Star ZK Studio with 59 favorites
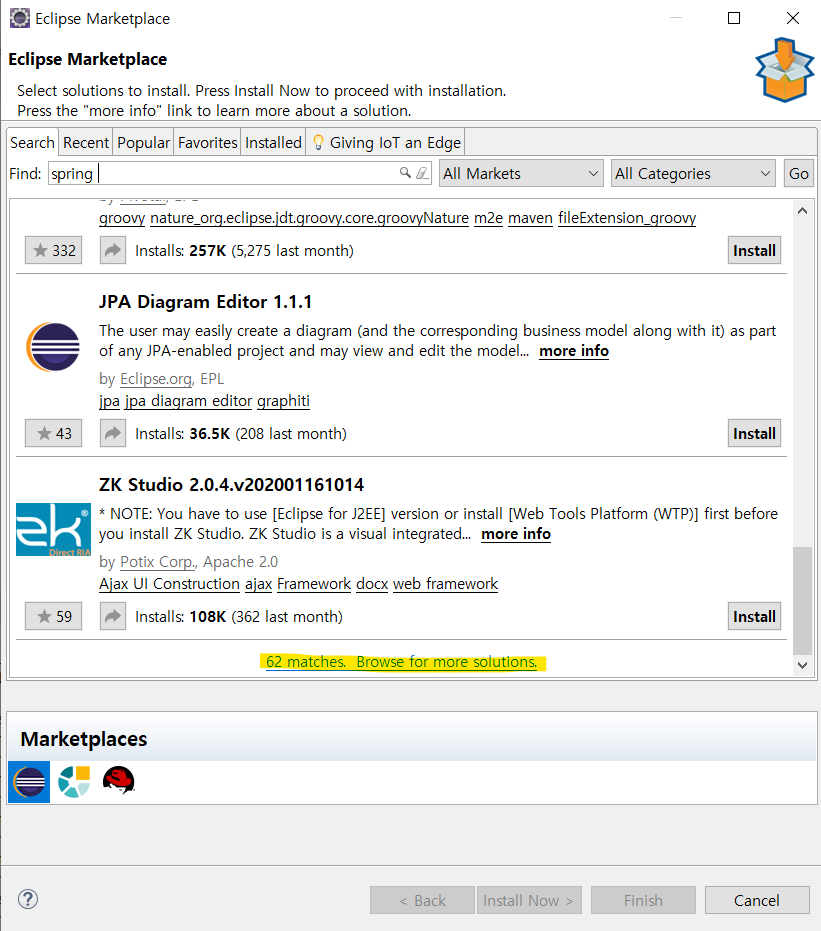The height and width of the screenshot is (931, 821). tap(53, 616)
